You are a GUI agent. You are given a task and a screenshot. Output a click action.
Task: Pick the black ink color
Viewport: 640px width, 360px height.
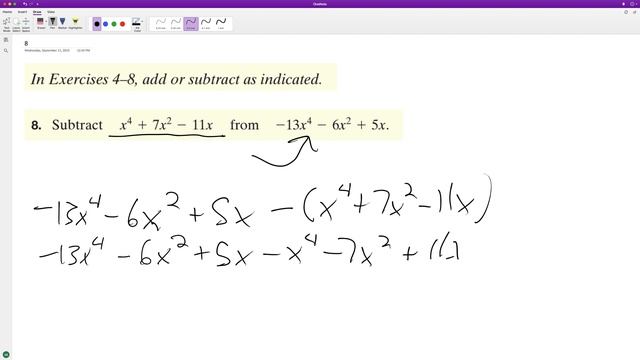pyautogui.click(x=97, y=24)
